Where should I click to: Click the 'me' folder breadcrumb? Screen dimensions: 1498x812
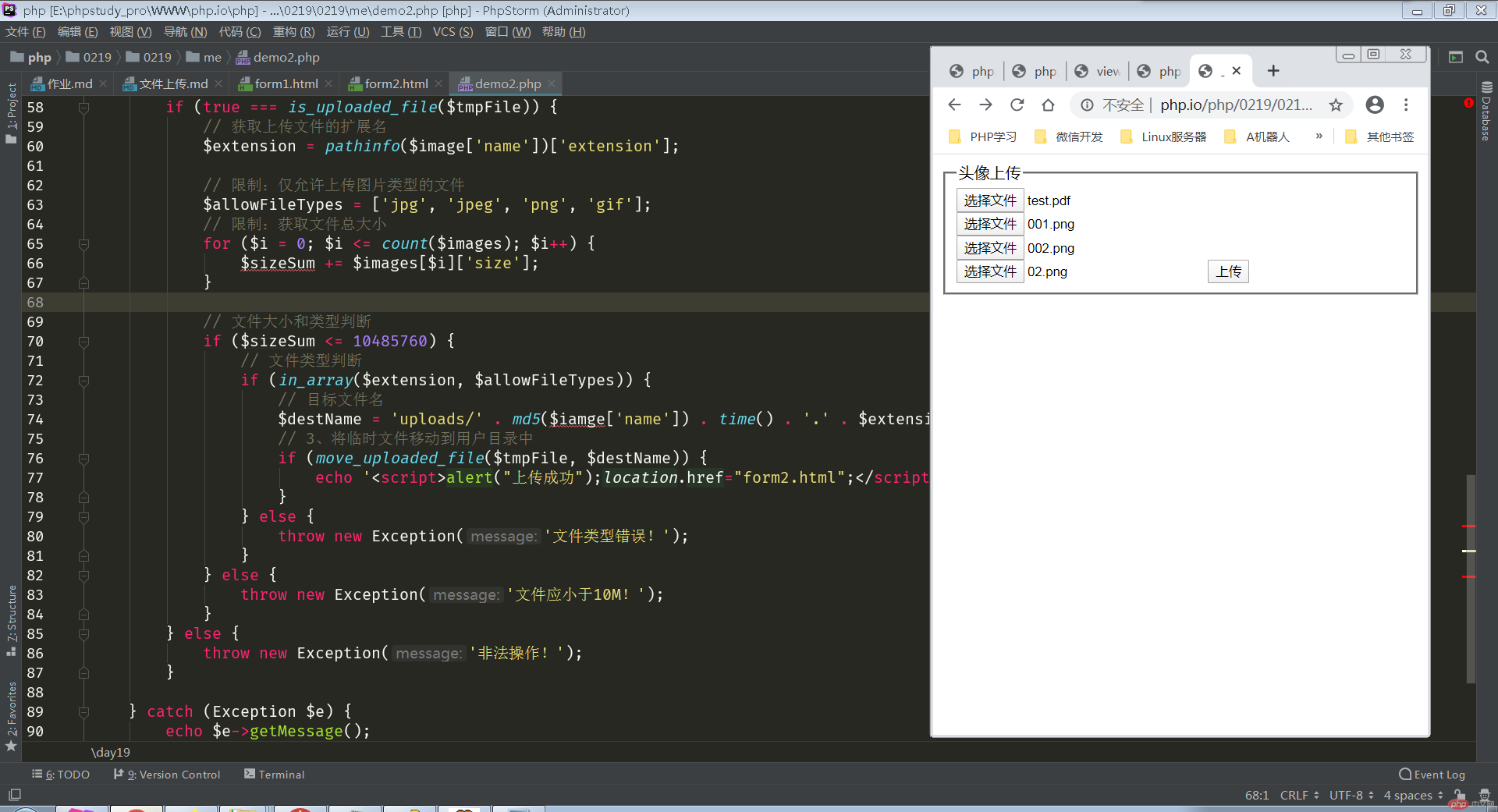[x=204, y=57]
